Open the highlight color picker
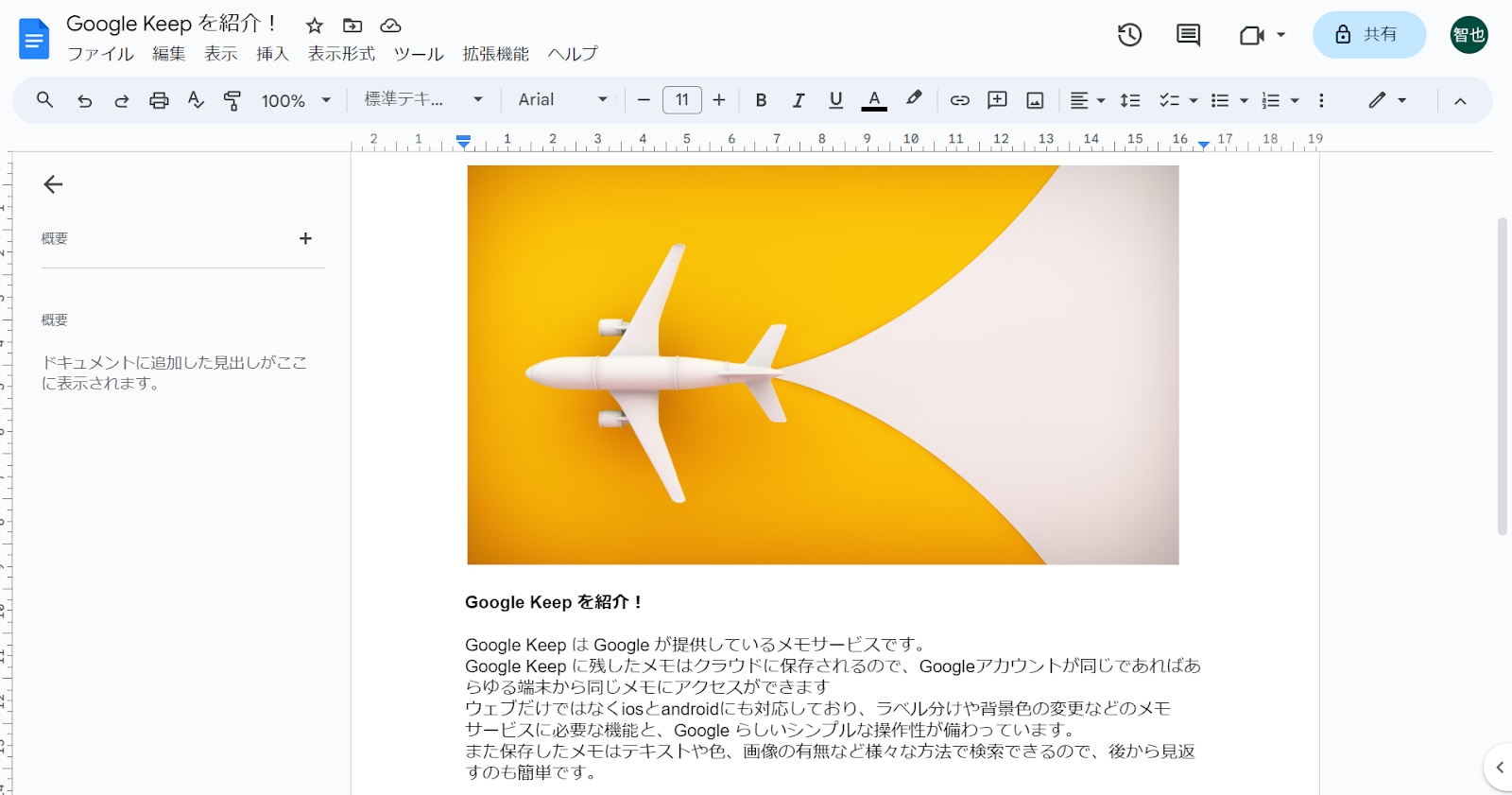This screenshot has width=1512, height=795. coord(914,99)
